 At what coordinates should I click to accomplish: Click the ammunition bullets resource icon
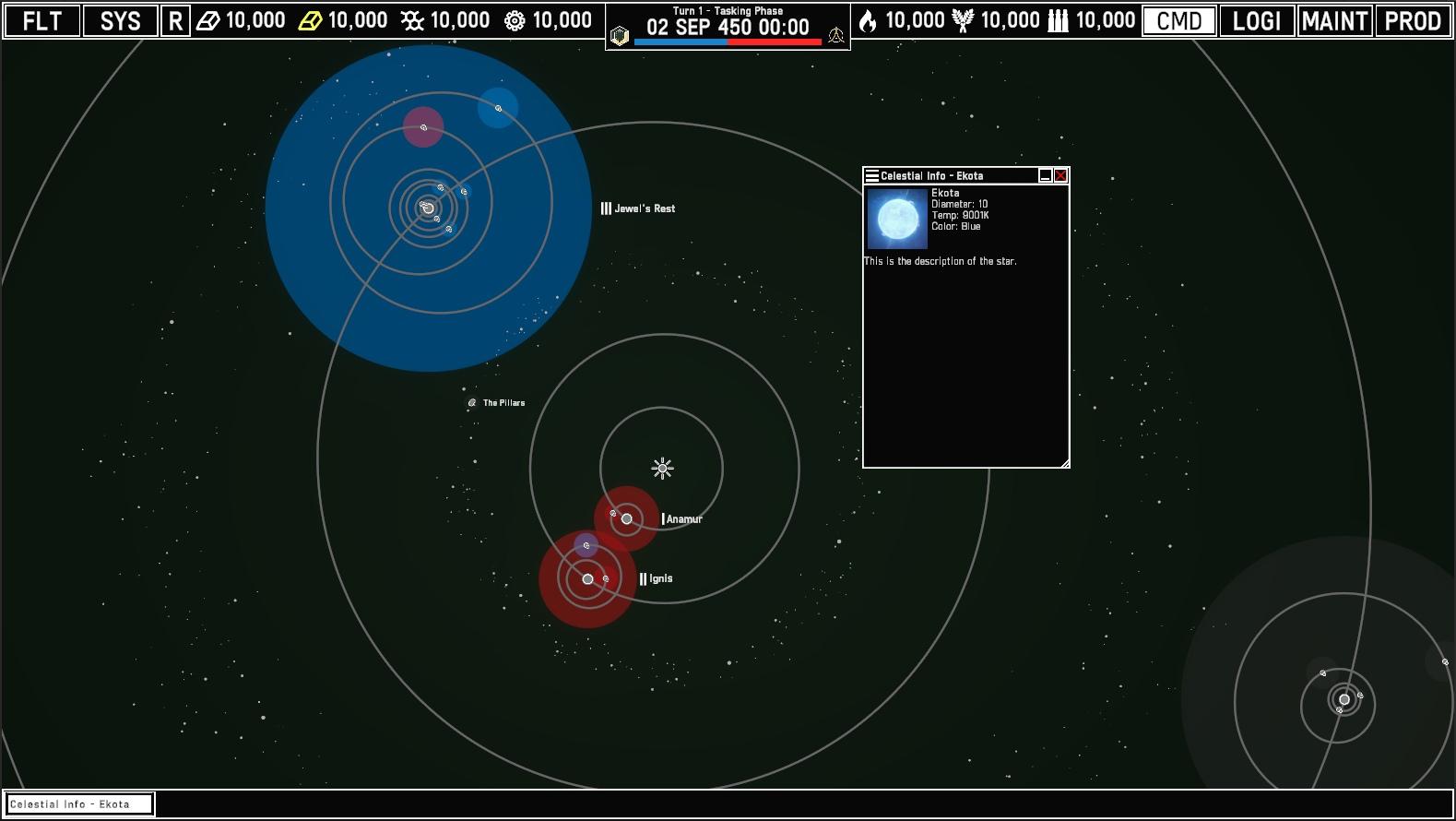click(x=1059, y=20)
